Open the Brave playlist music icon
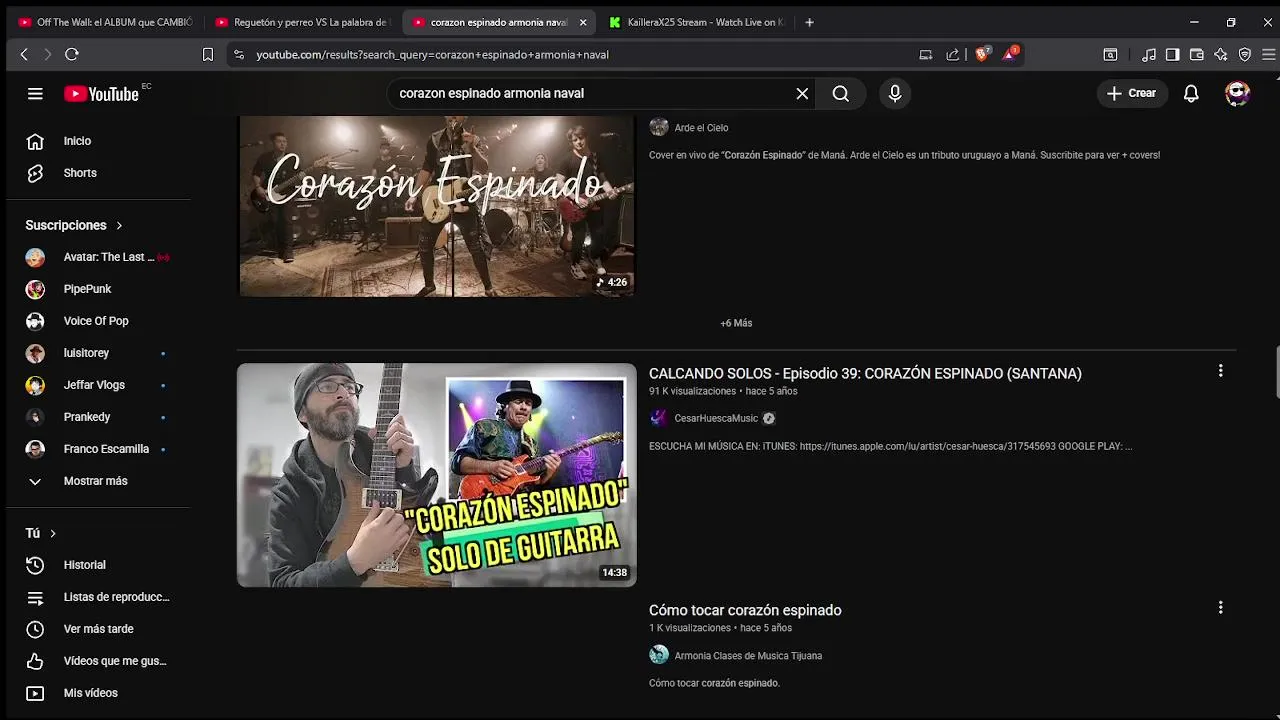 [1149, 55]
